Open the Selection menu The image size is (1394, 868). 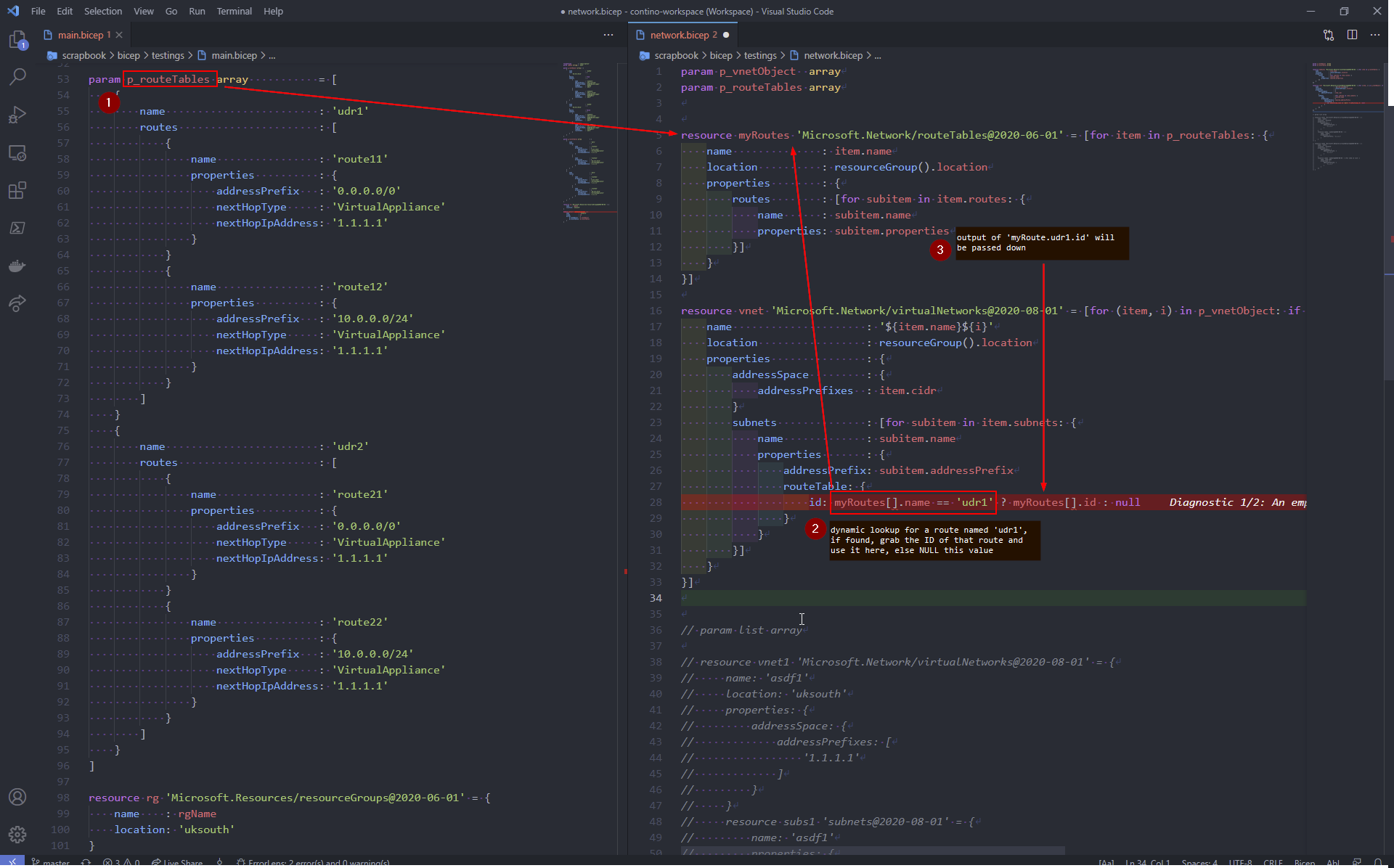coord(103,11)
